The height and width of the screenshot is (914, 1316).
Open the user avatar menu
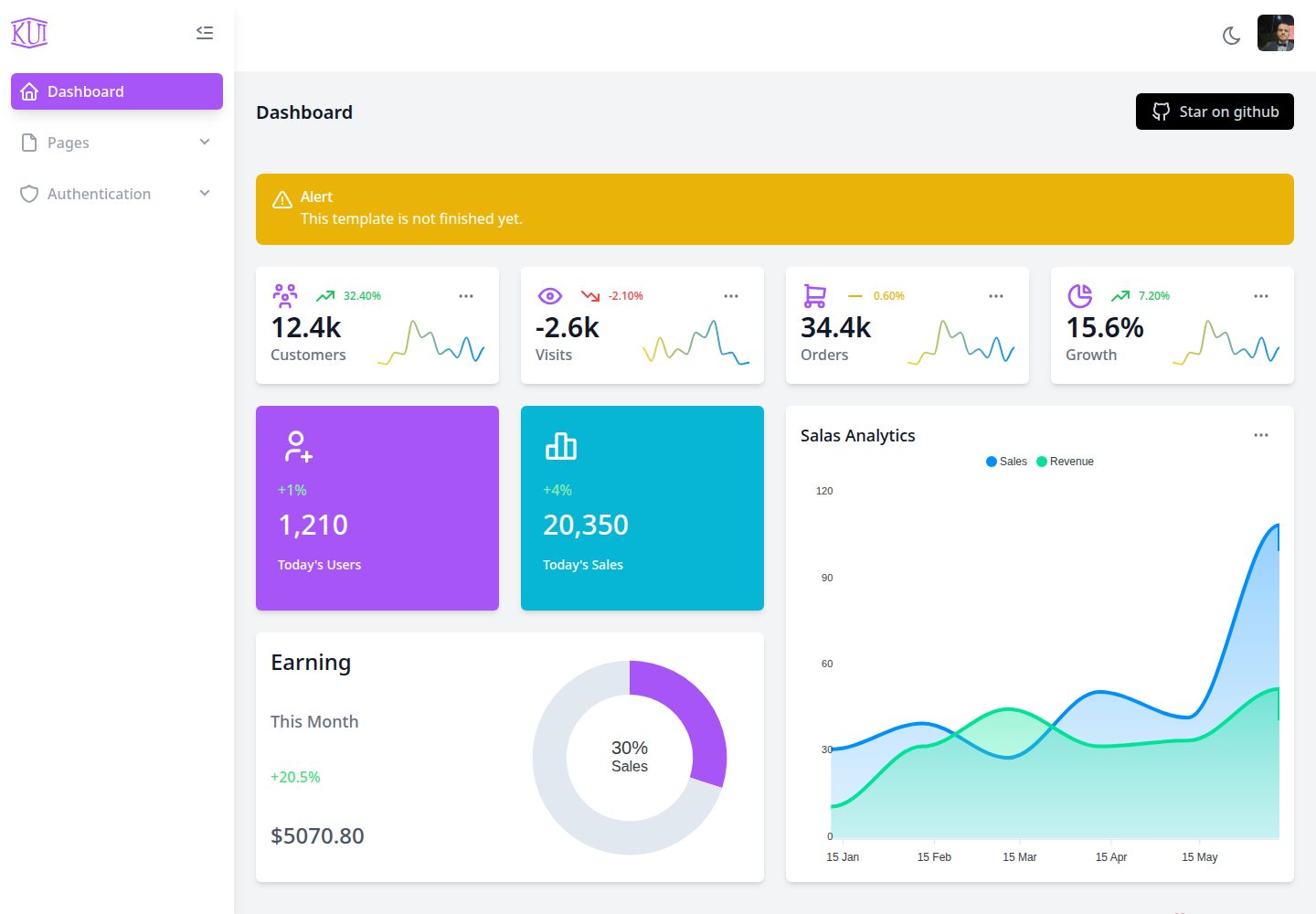[x=1276, y=33]
